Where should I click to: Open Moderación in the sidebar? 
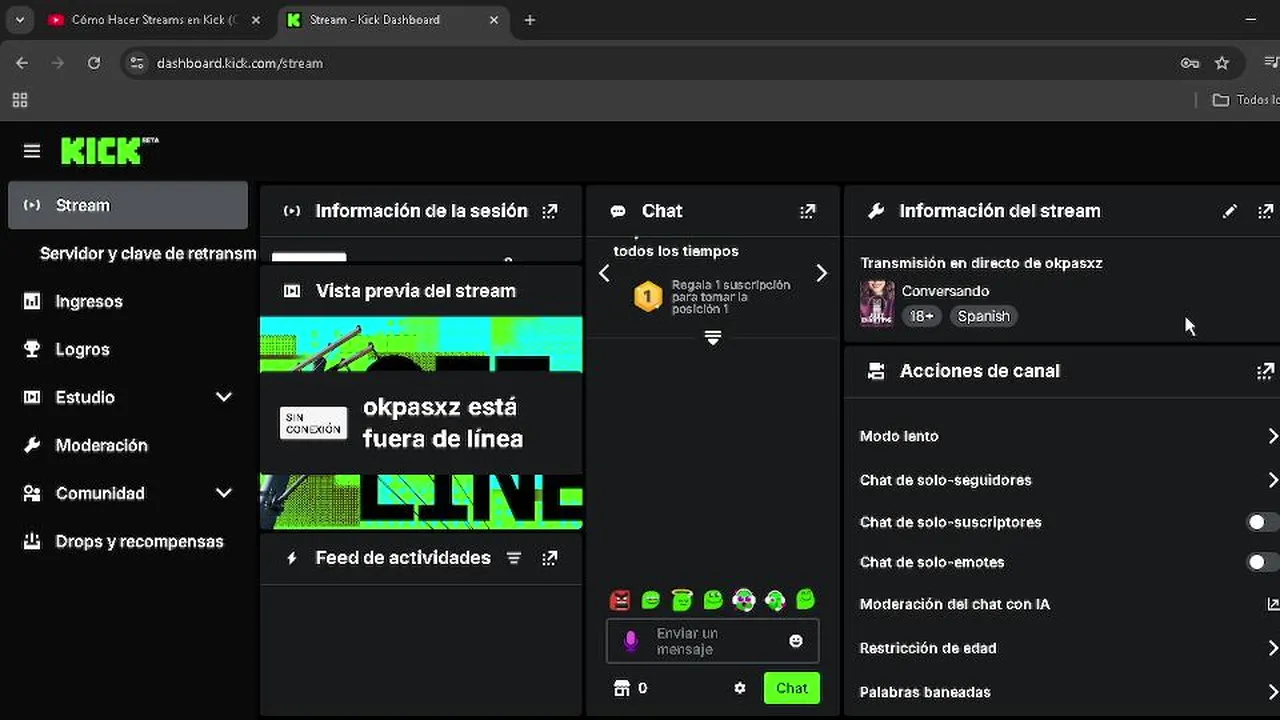tap(128, 445)
